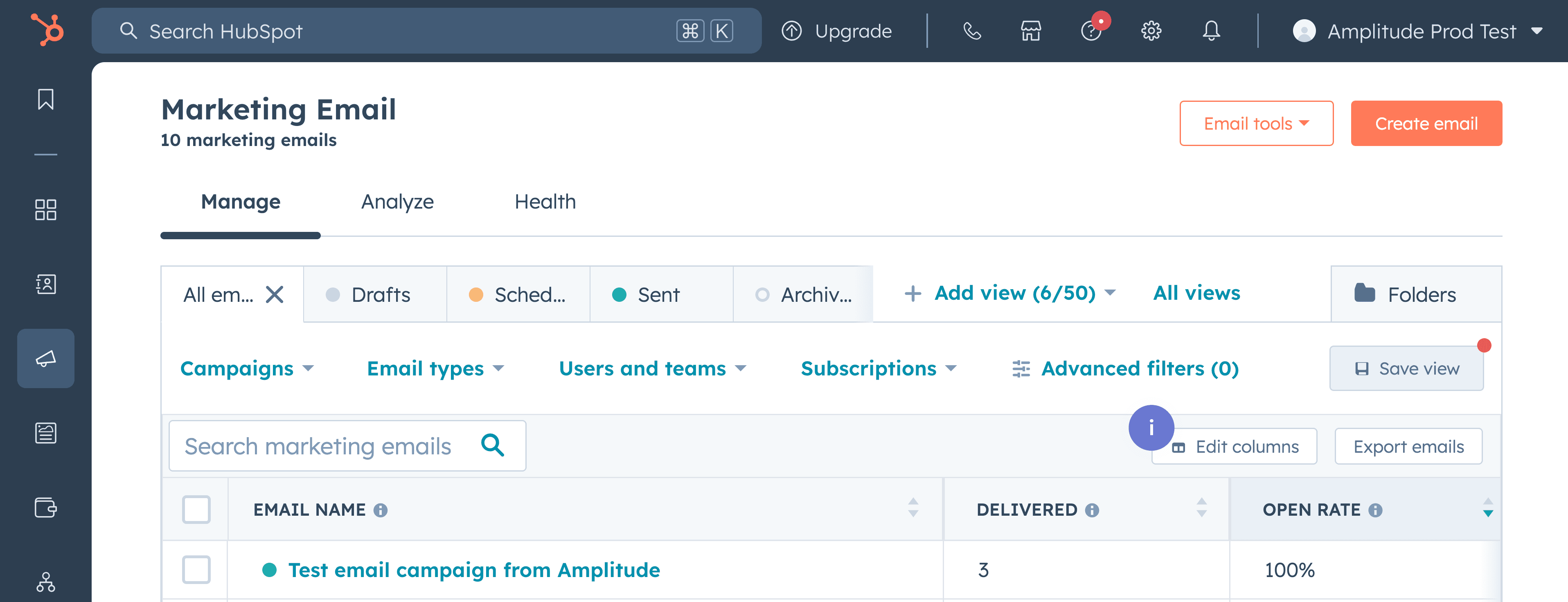Check the select-all emails checkbox
Viewport: 1568px width, 602px height.
(196, 510)
